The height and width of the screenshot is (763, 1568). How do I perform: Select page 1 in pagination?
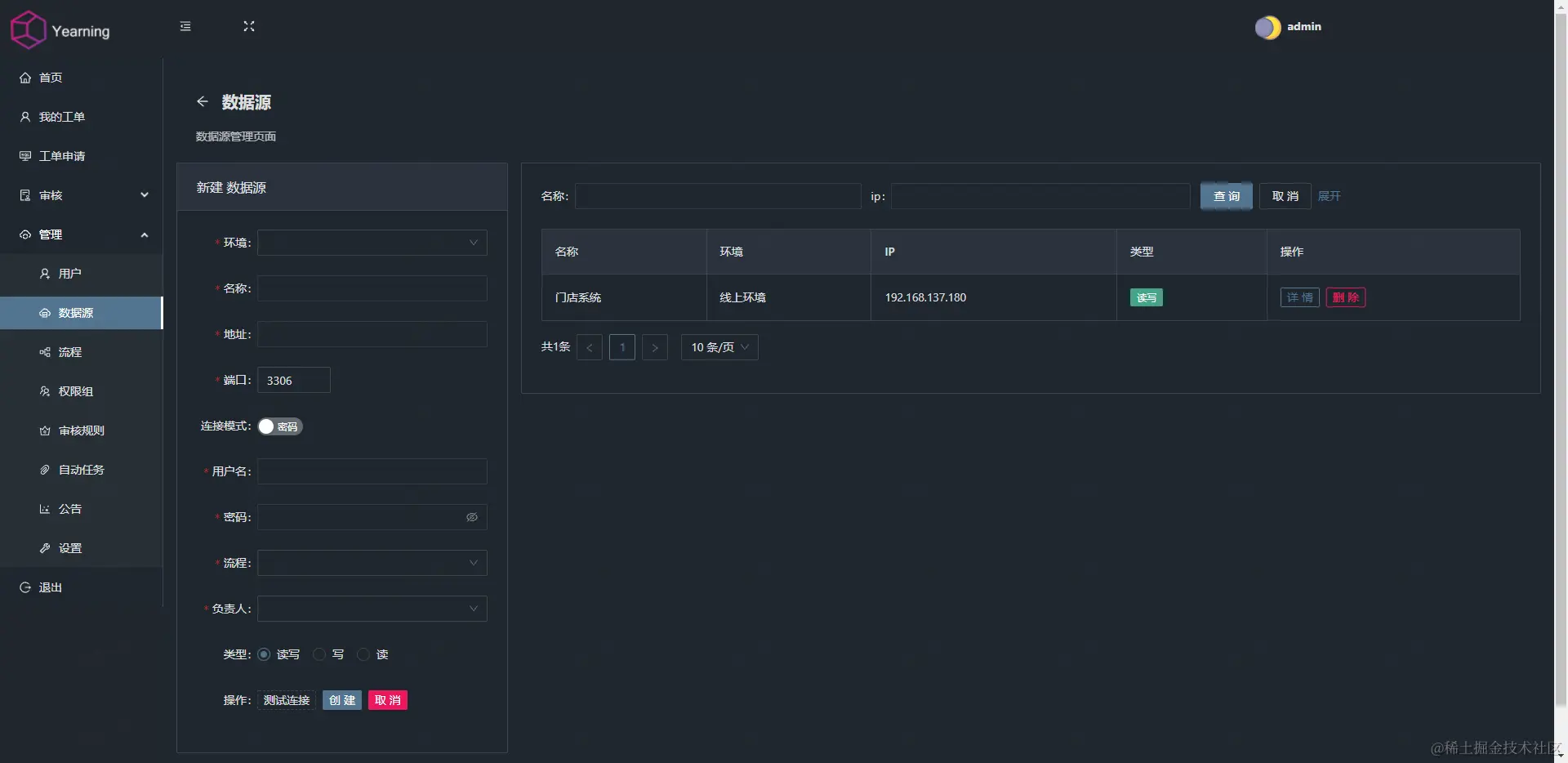[622, 347]
